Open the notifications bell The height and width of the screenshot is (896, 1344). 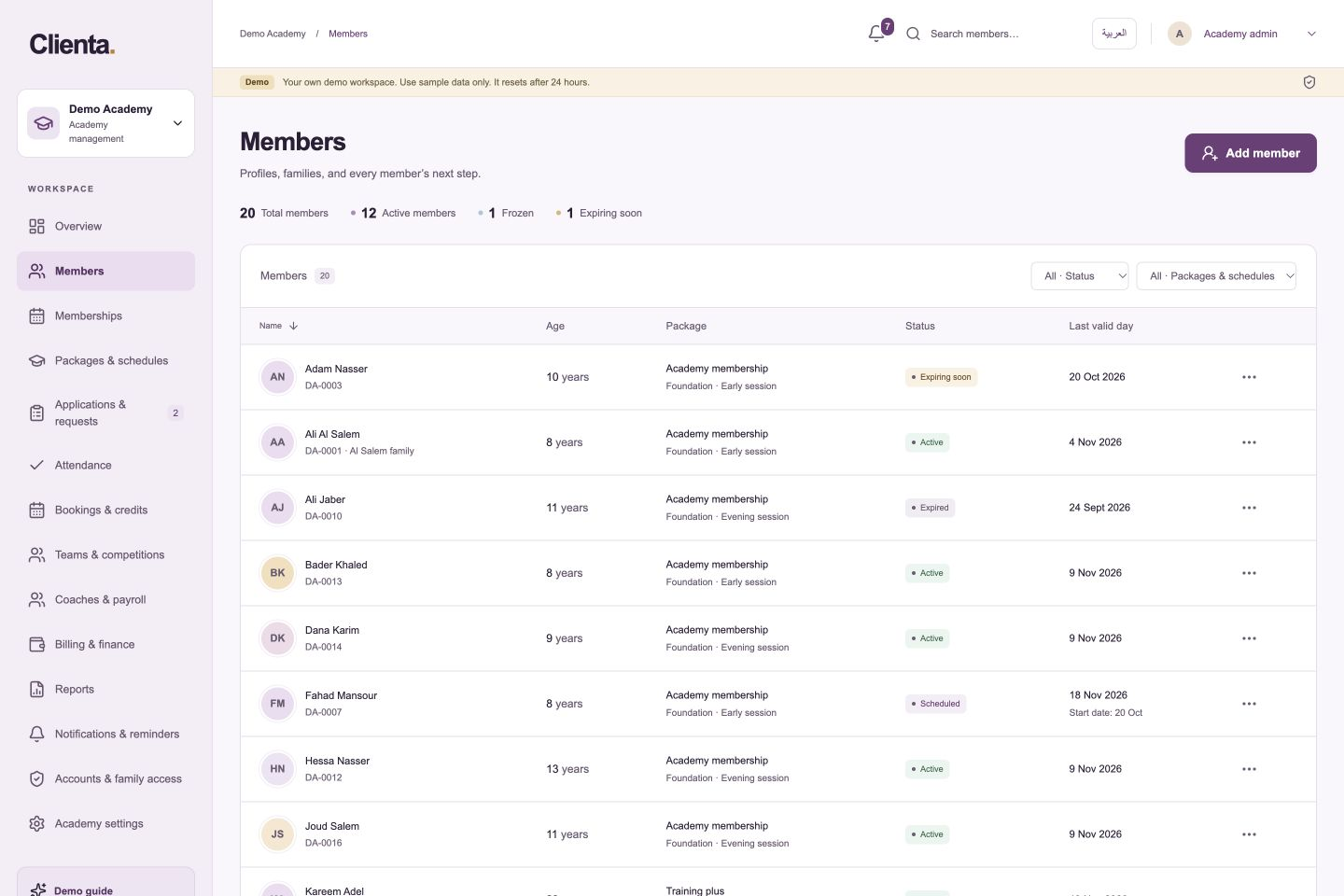(876, 34)
